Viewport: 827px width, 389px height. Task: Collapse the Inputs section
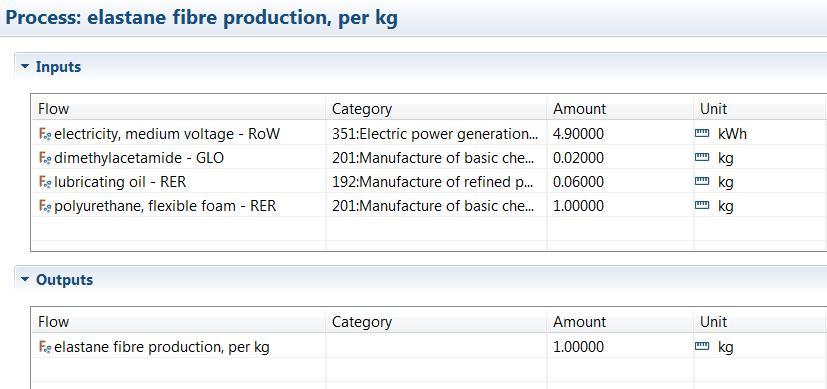point(25,66)
